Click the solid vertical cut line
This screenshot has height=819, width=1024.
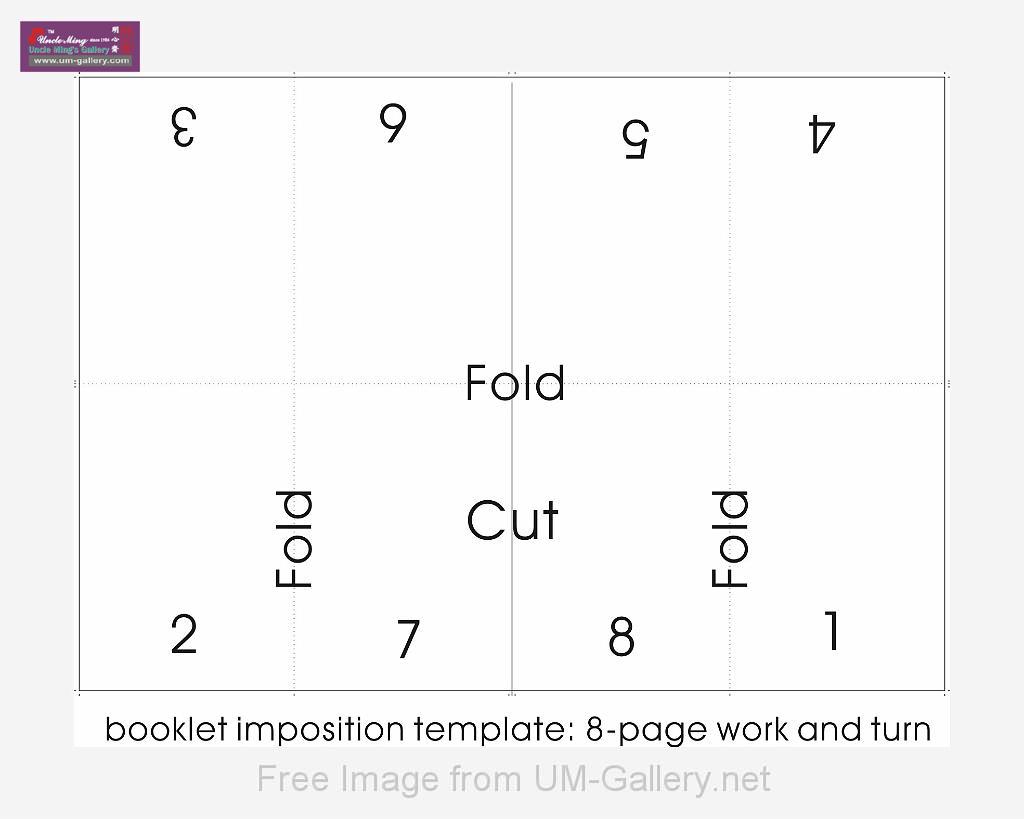[512, 250]
